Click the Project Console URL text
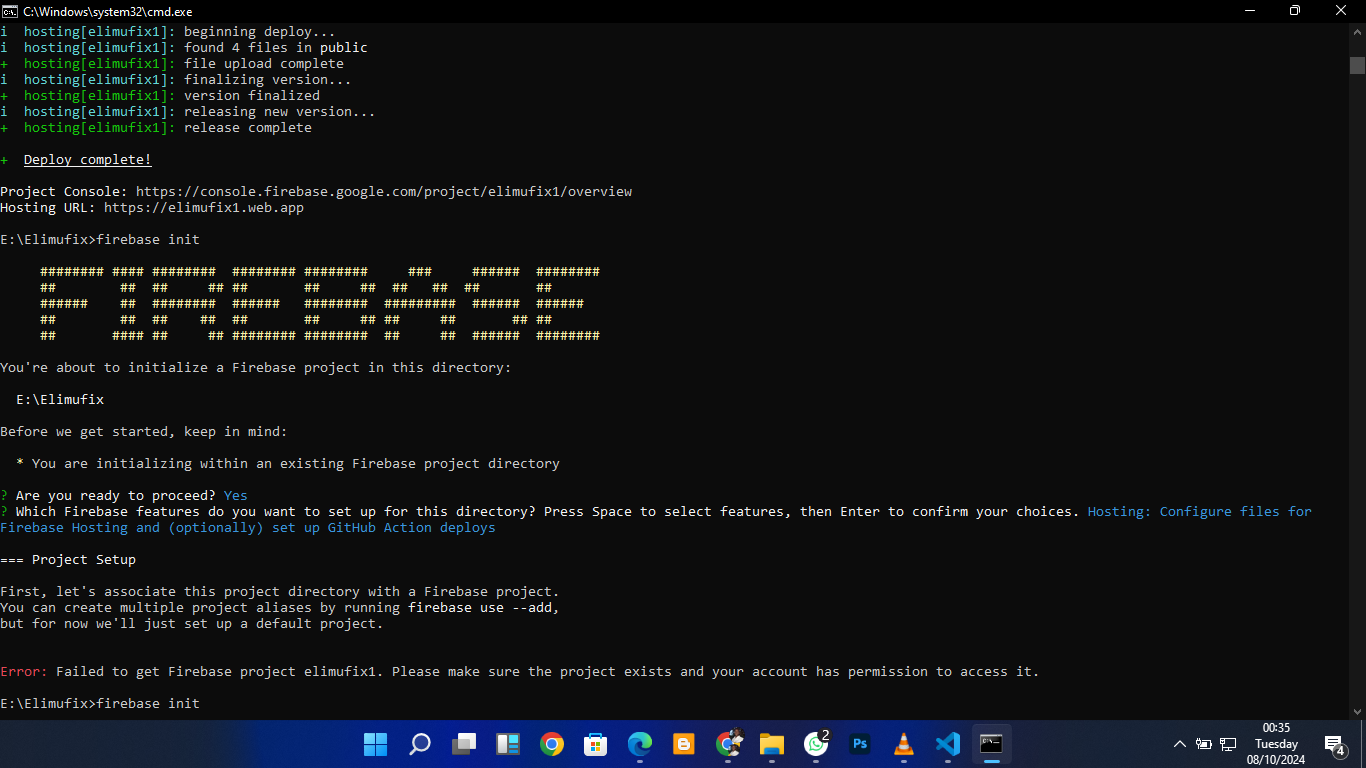Image resolution: width=1366 pixels, height=768 pixels. pyautogui.click(x=384, y=191)
